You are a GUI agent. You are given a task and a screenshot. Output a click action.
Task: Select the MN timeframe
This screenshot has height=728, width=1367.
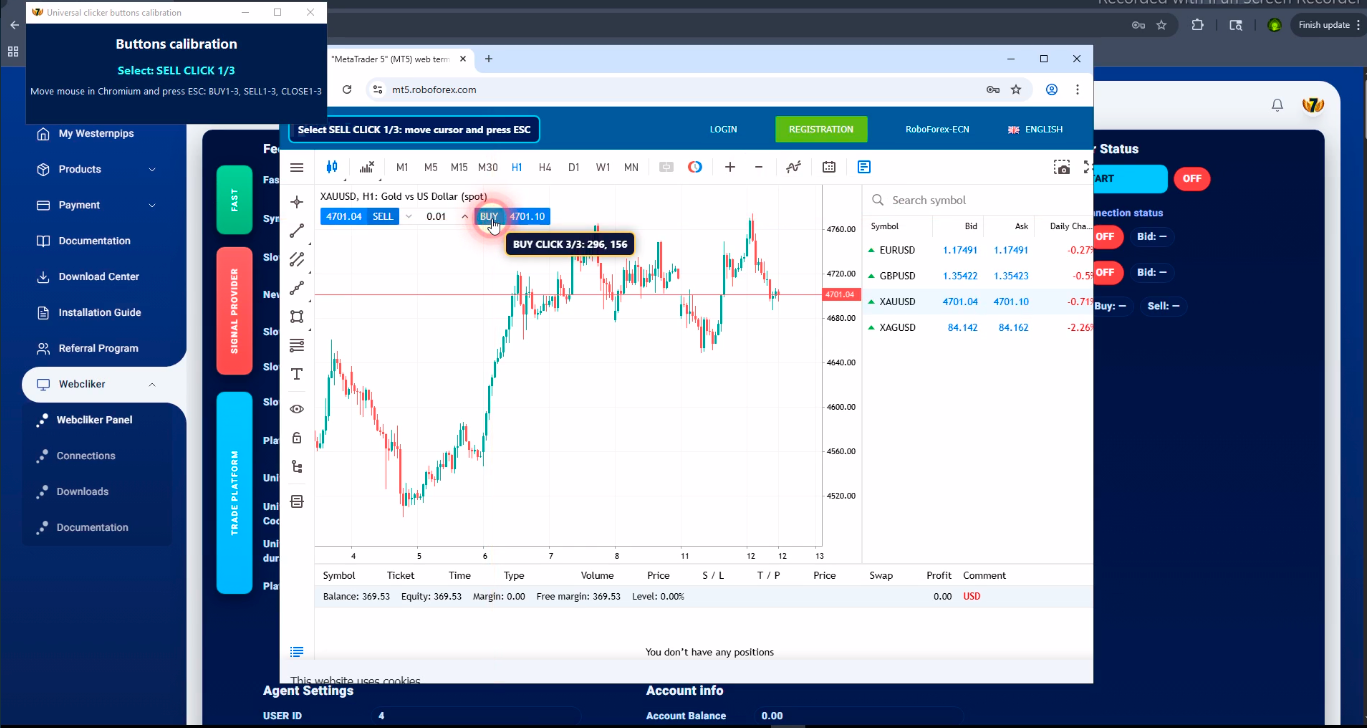coord(631,167)
